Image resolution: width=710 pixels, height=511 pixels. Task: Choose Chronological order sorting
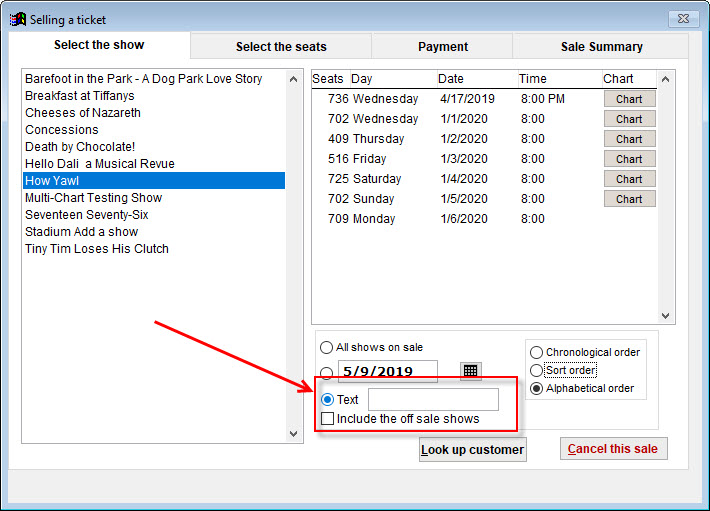tap(536, 353)
